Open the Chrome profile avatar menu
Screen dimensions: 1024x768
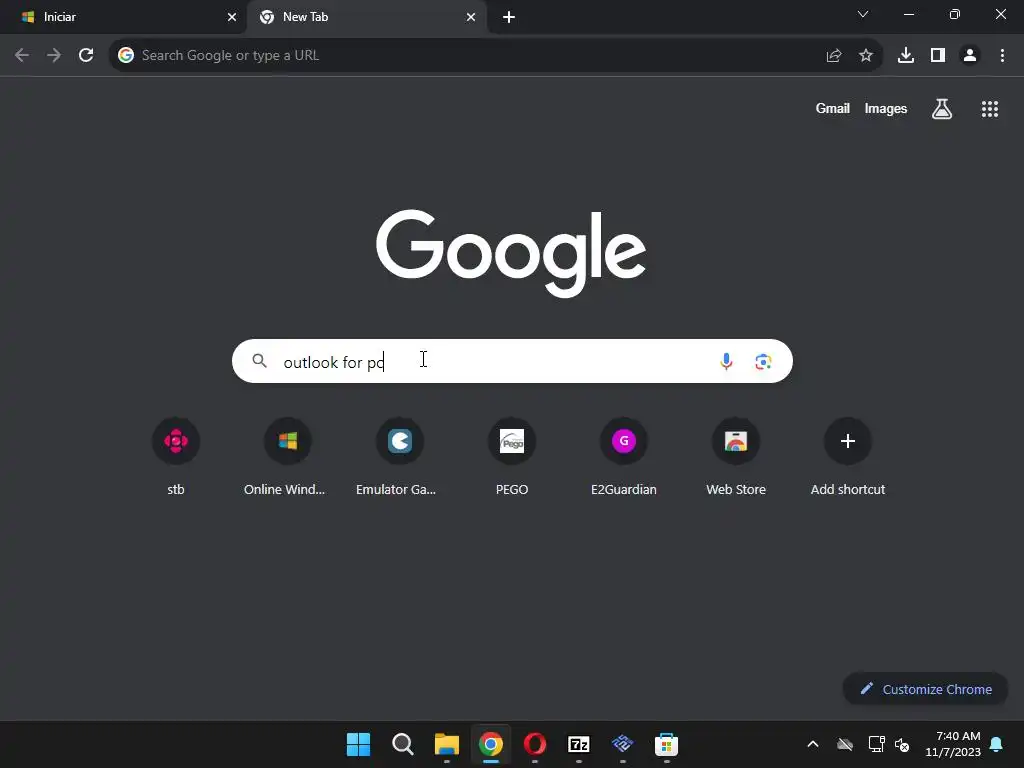970,56
